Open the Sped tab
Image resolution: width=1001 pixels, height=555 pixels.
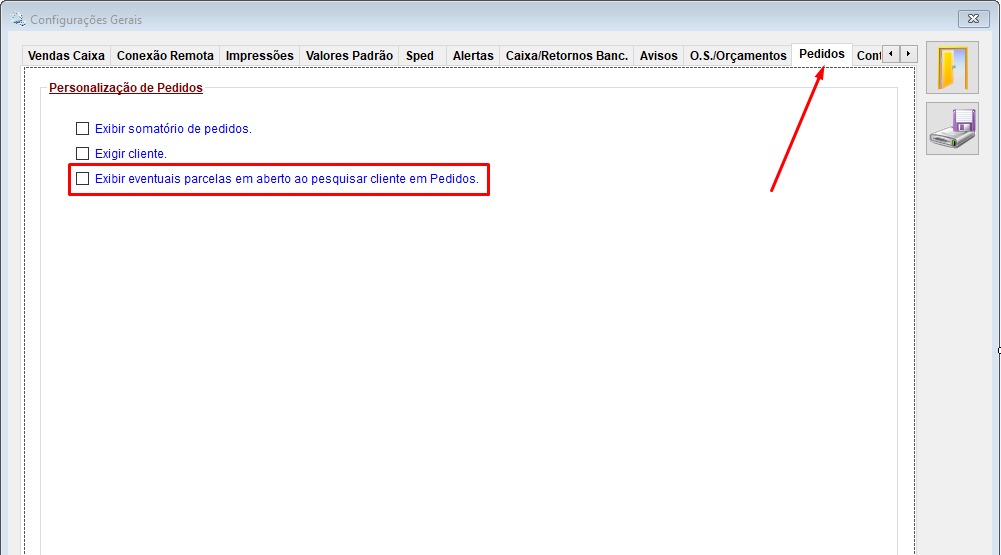click(420, 56)
